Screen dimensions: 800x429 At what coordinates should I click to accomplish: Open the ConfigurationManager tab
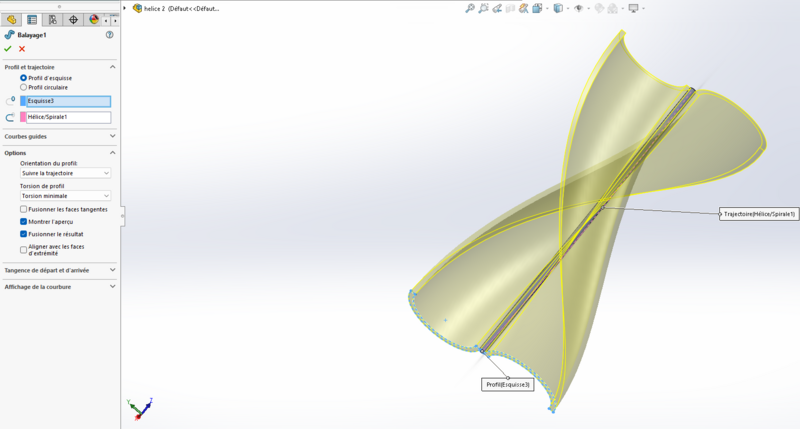pyautogui.click(x=53, y=20)
